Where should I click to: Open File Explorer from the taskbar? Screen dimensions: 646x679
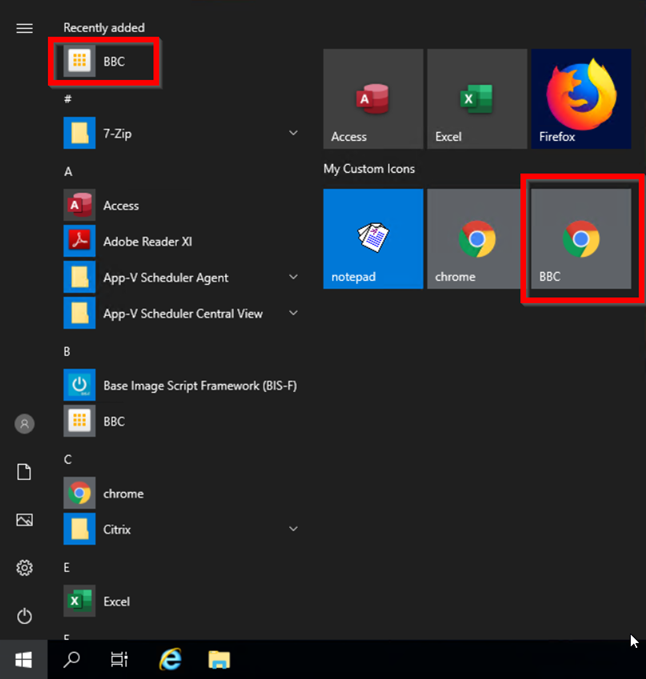(219, 660)
